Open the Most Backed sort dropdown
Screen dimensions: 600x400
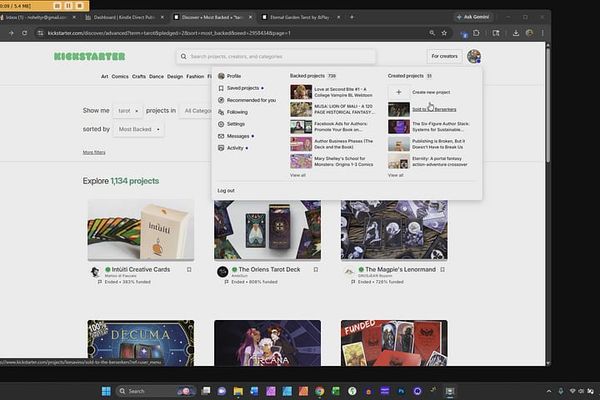pos(139,129)
